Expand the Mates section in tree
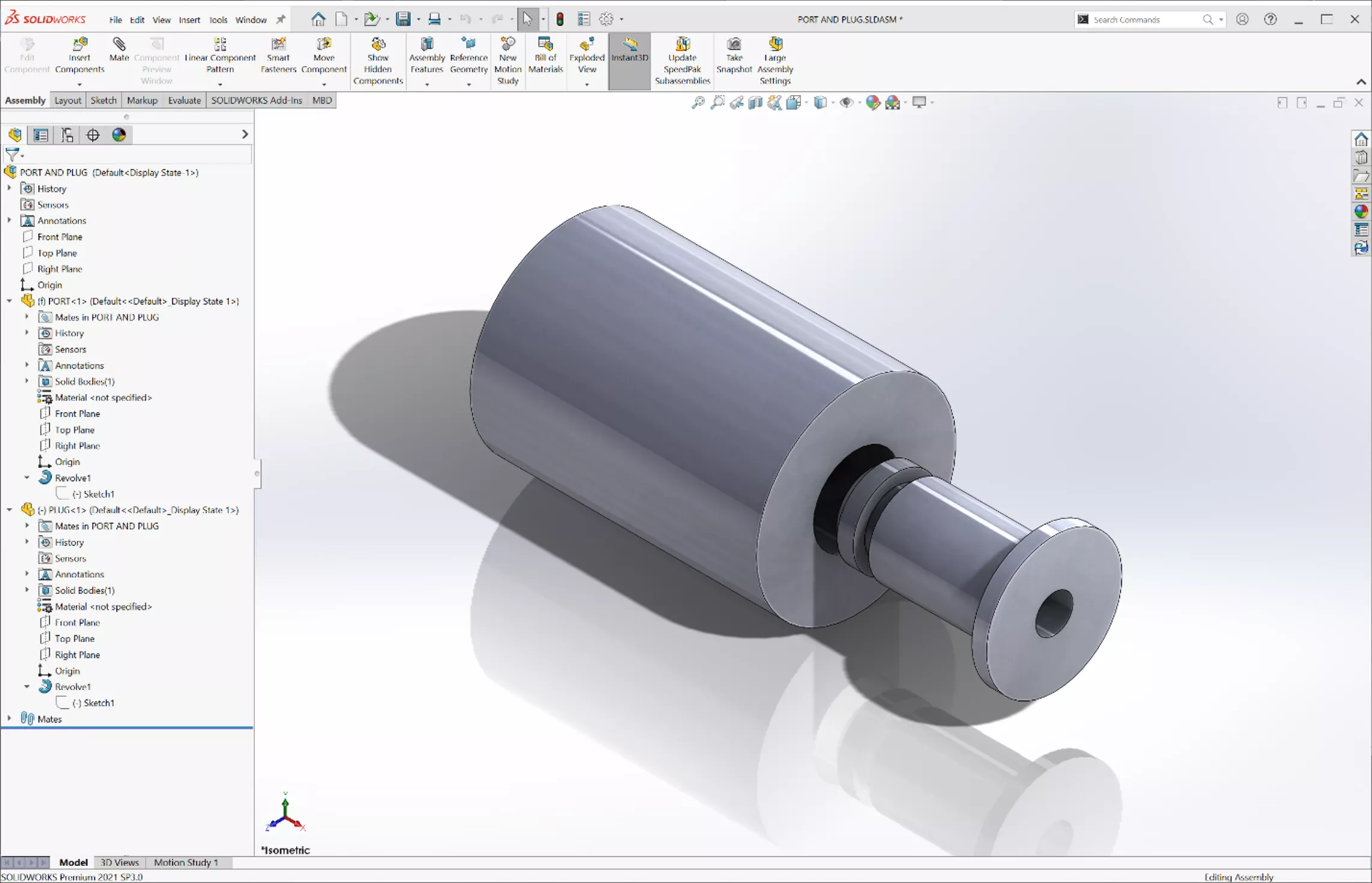 (x=9, y=719)
